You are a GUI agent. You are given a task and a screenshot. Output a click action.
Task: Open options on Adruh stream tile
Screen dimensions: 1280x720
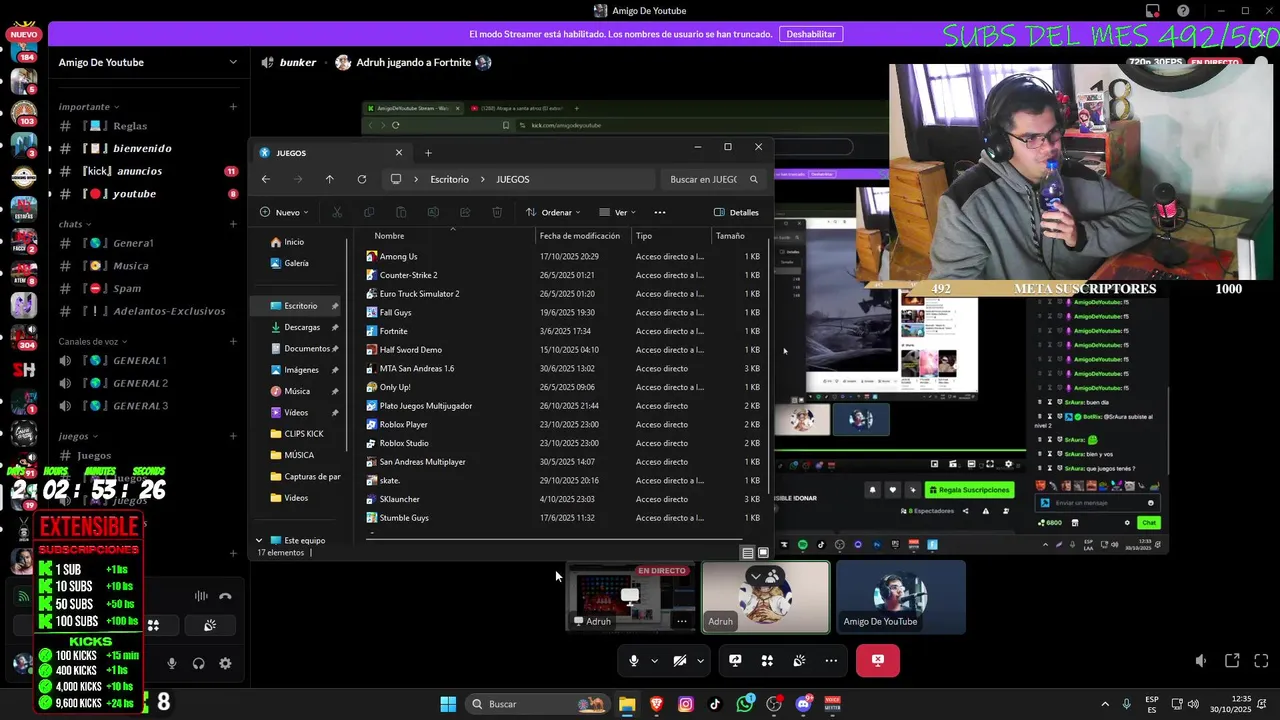[682, 621]
